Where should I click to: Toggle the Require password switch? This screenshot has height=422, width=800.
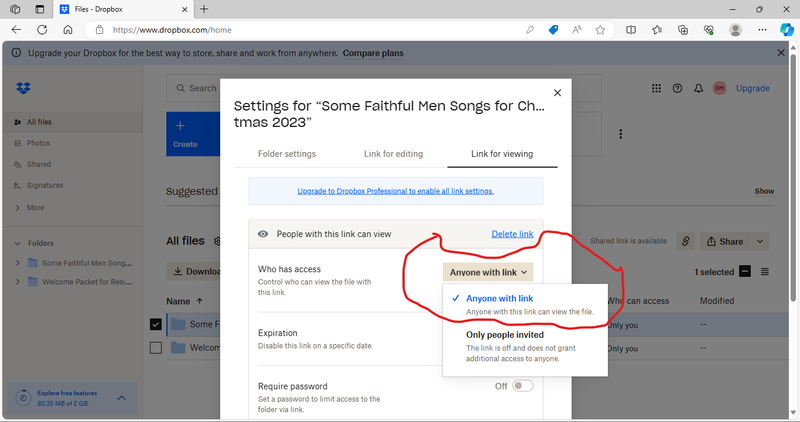pos(522,386)
